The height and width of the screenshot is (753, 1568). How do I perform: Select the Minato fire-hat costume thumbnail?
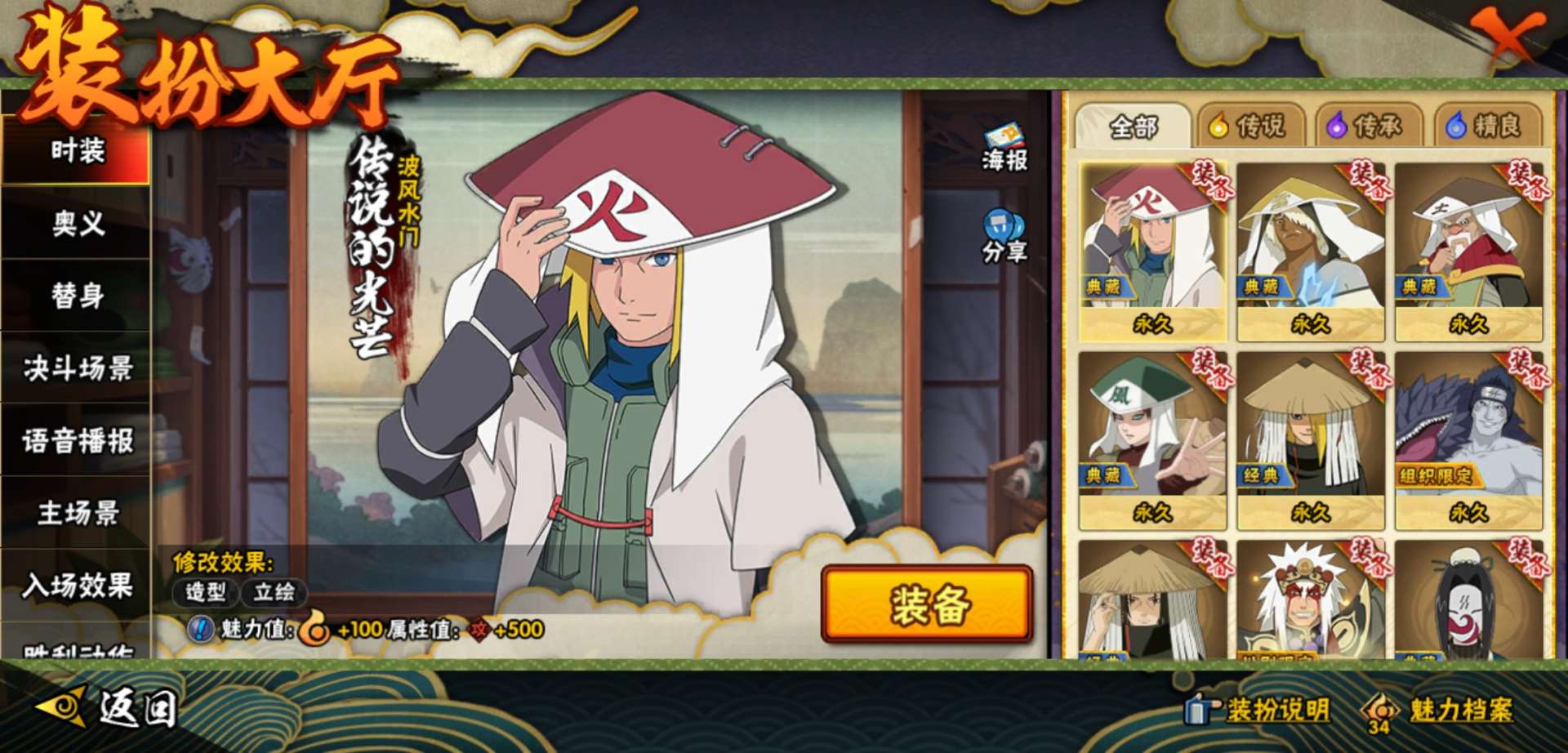1152,251
